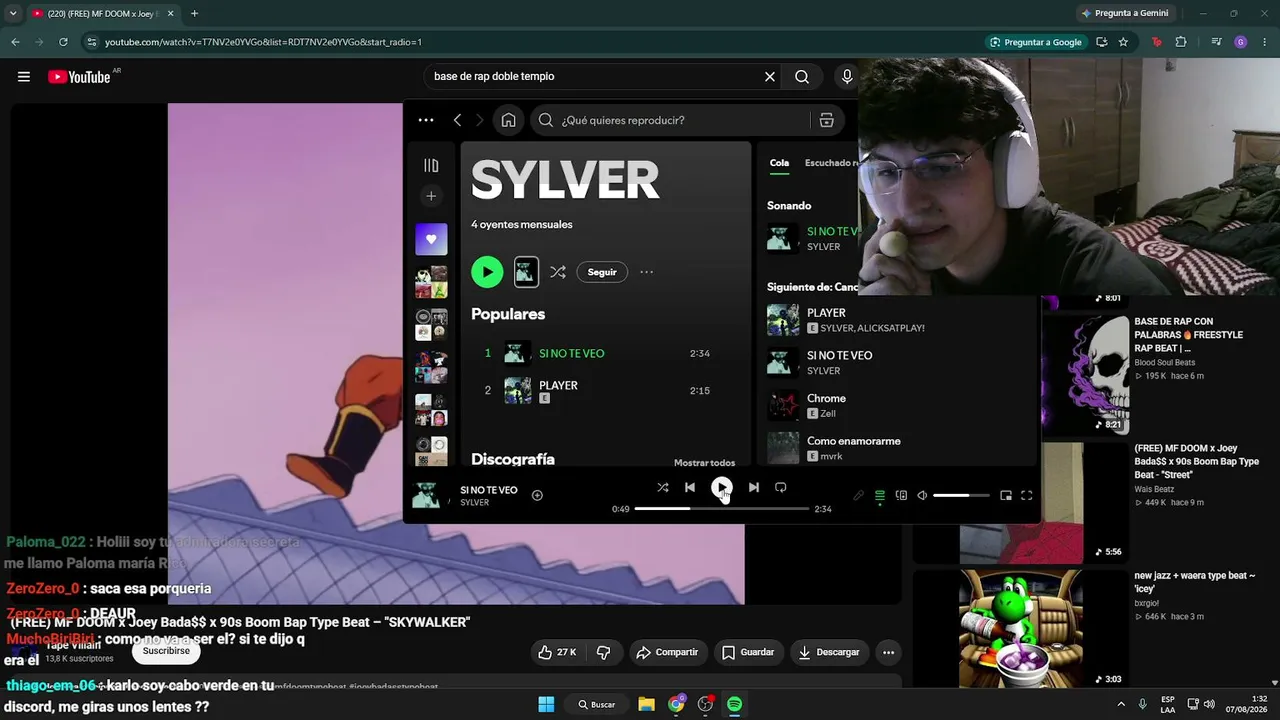
Task: Open Buscar in Windows taskbar
Action: click(597, 704)
